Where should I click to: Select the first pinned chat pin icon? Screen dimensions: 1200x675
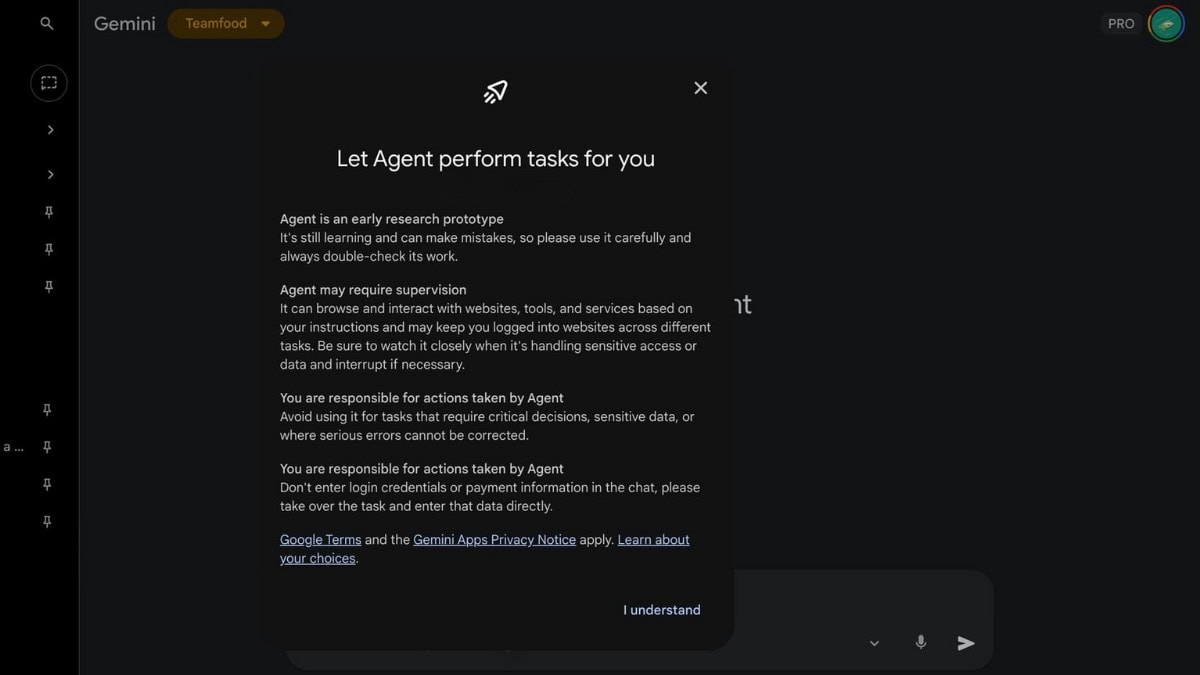click(x=48, y=211)
